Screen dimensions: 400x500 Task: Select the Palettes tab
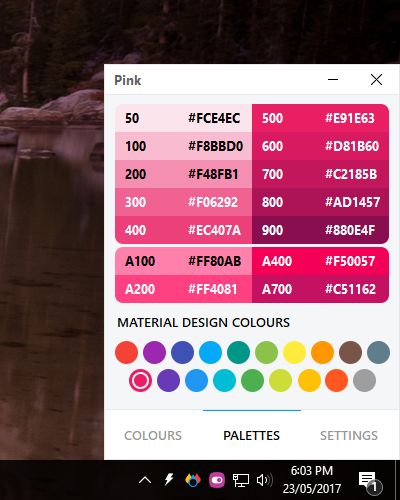click(x=252, y=435)
